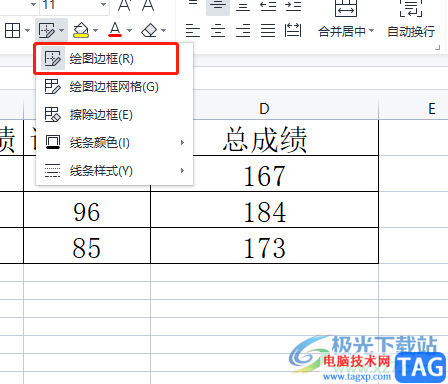The height and width of the screenshot is (384, 448).
Task: Select the 总成绩 header cell
Action: 265,138
